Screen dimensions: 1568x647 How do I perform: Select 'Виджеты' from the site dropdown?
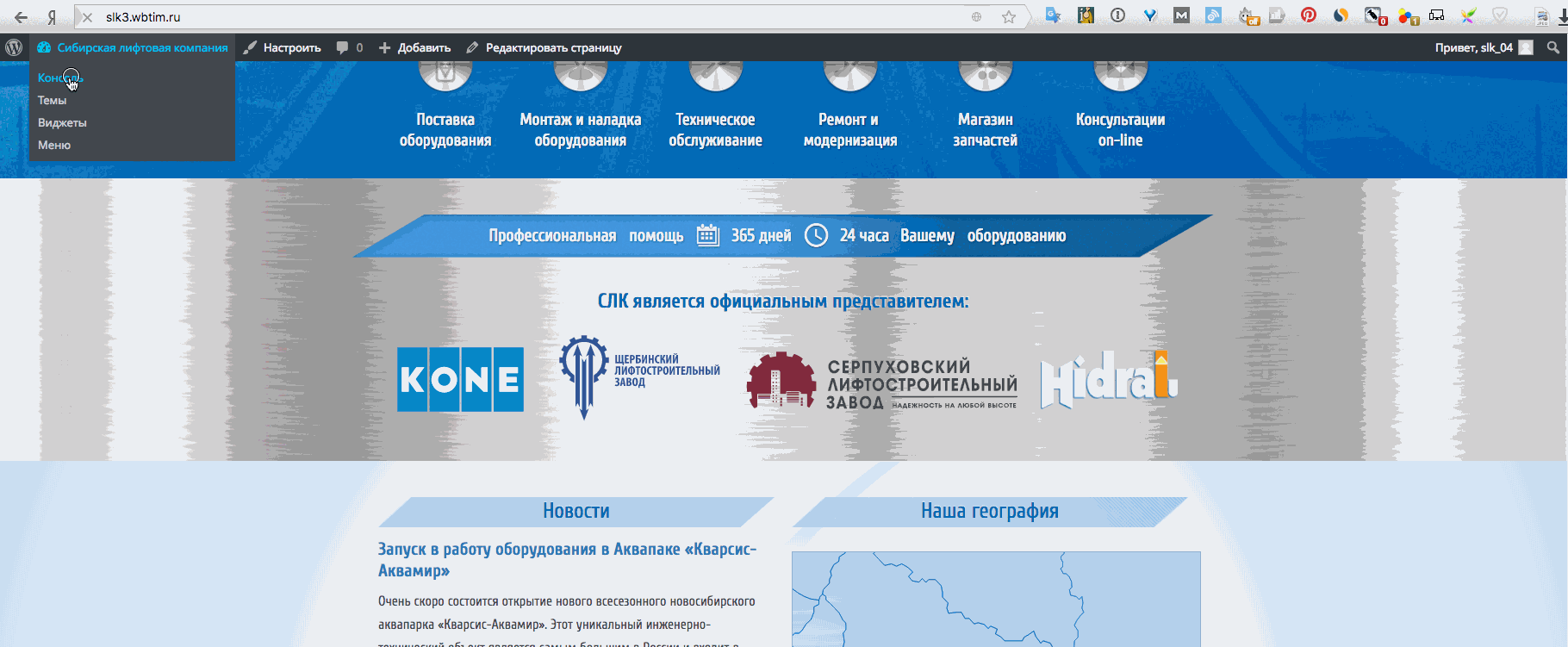[132, 122]
